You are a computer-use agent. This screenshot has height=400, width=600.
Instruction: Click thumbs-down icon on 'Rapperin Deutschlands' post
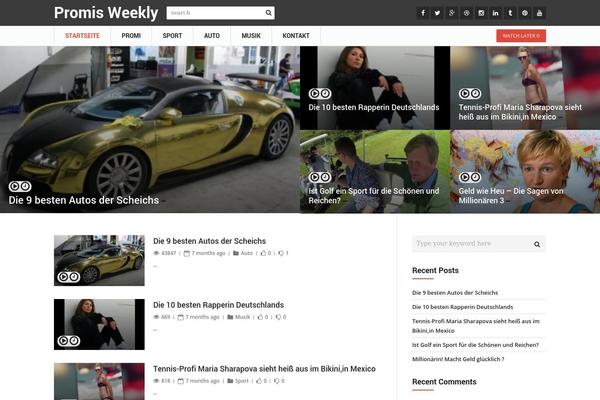pos(278,317)
